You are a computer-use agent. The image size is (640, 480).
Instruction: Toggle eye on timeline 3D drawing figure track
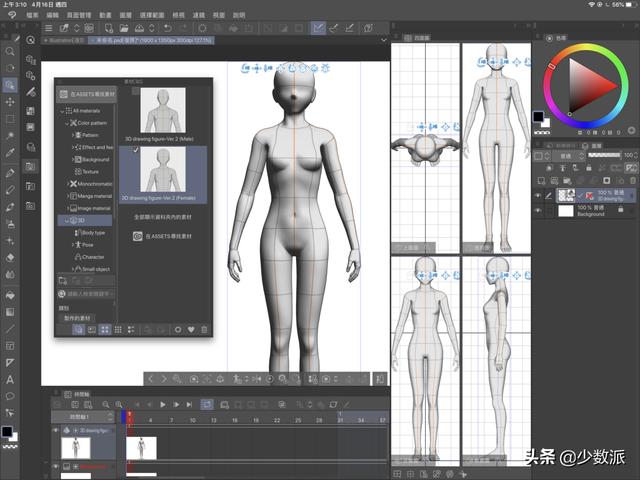(56, 430)
